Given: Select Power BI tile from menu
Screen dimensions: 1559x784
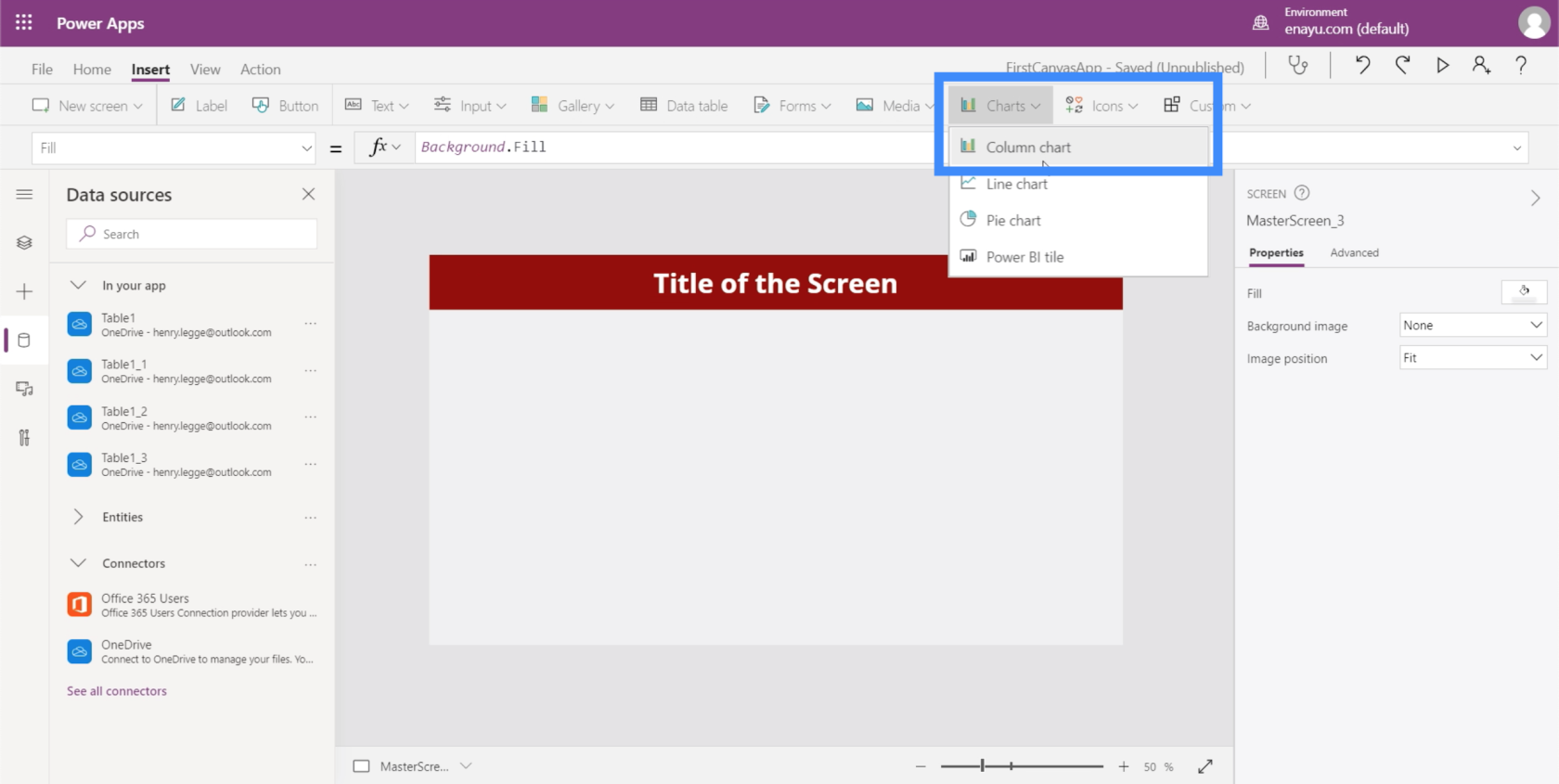Looking at the screenshot, I should (x=1078, y=257).
